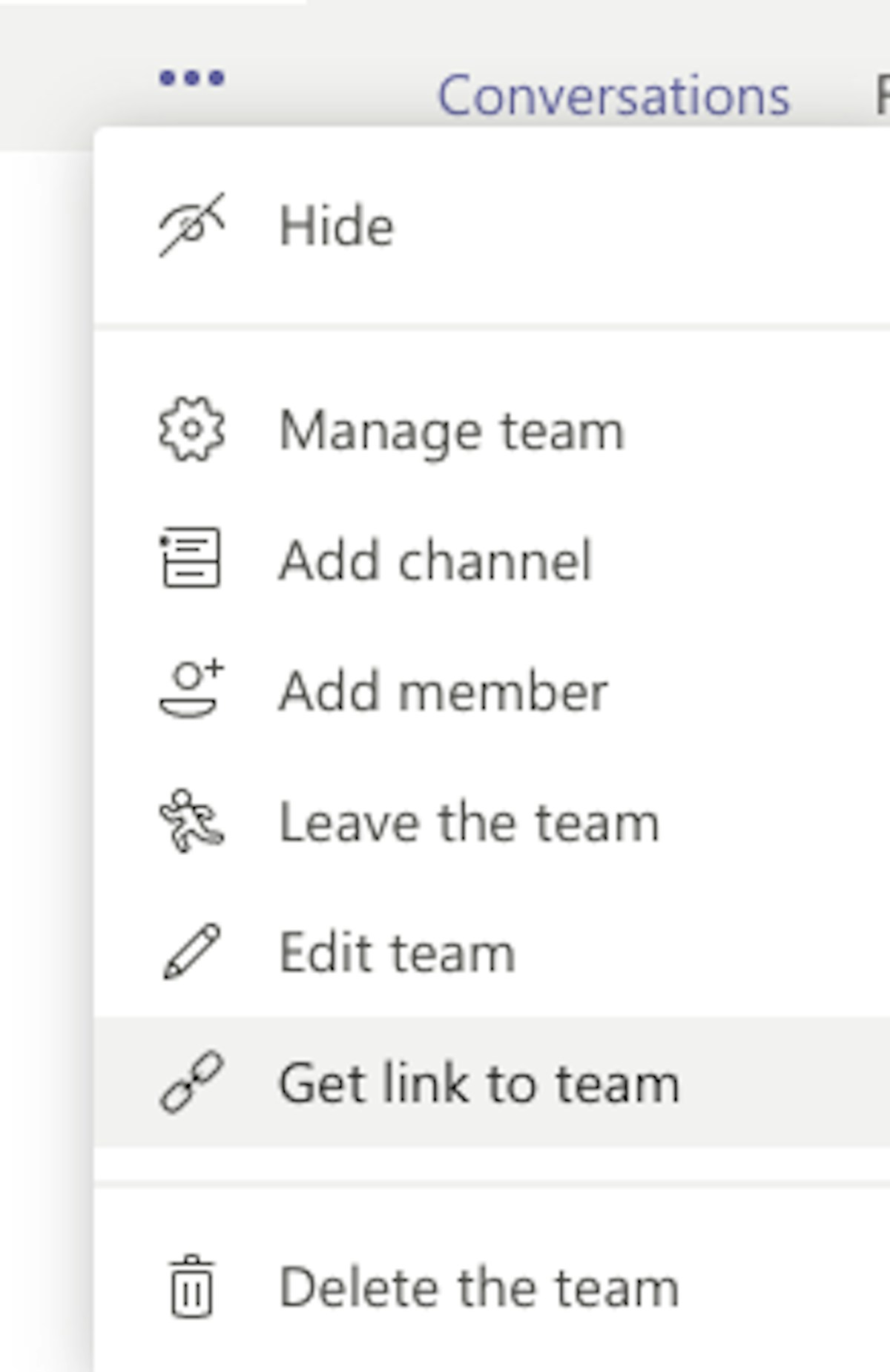Click the chain link icon

pos(191,1082)
